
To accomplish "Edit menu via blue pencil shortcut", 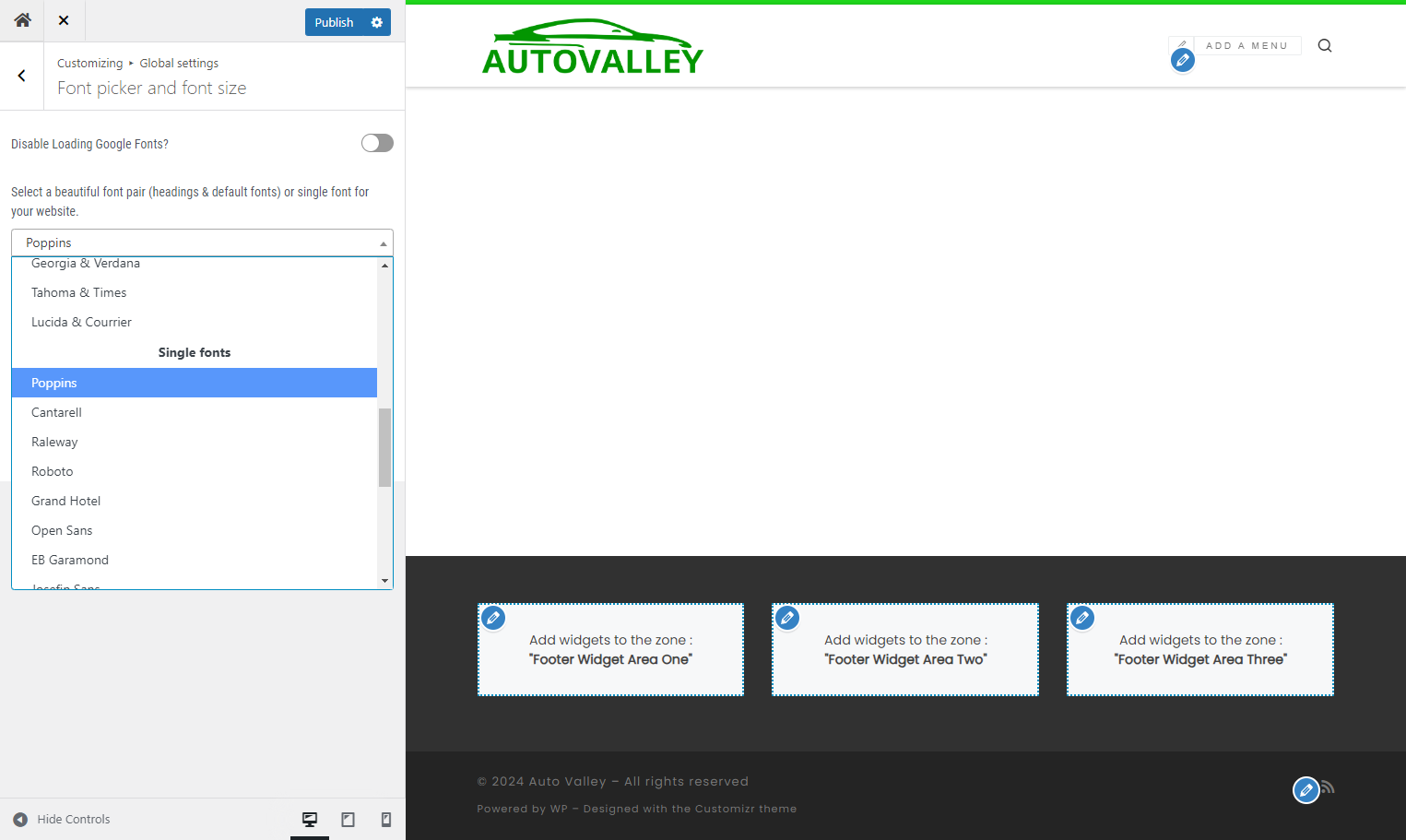I will point(1183,60).
